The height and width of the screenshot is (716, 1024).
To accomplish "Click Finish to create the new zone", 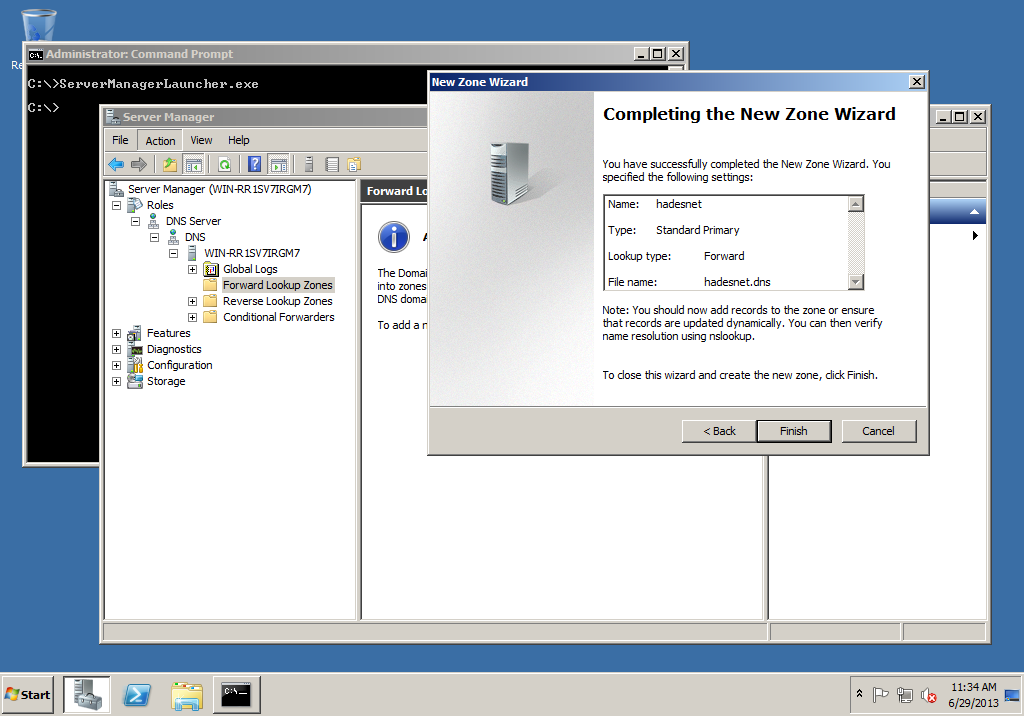I will (793, 431).
